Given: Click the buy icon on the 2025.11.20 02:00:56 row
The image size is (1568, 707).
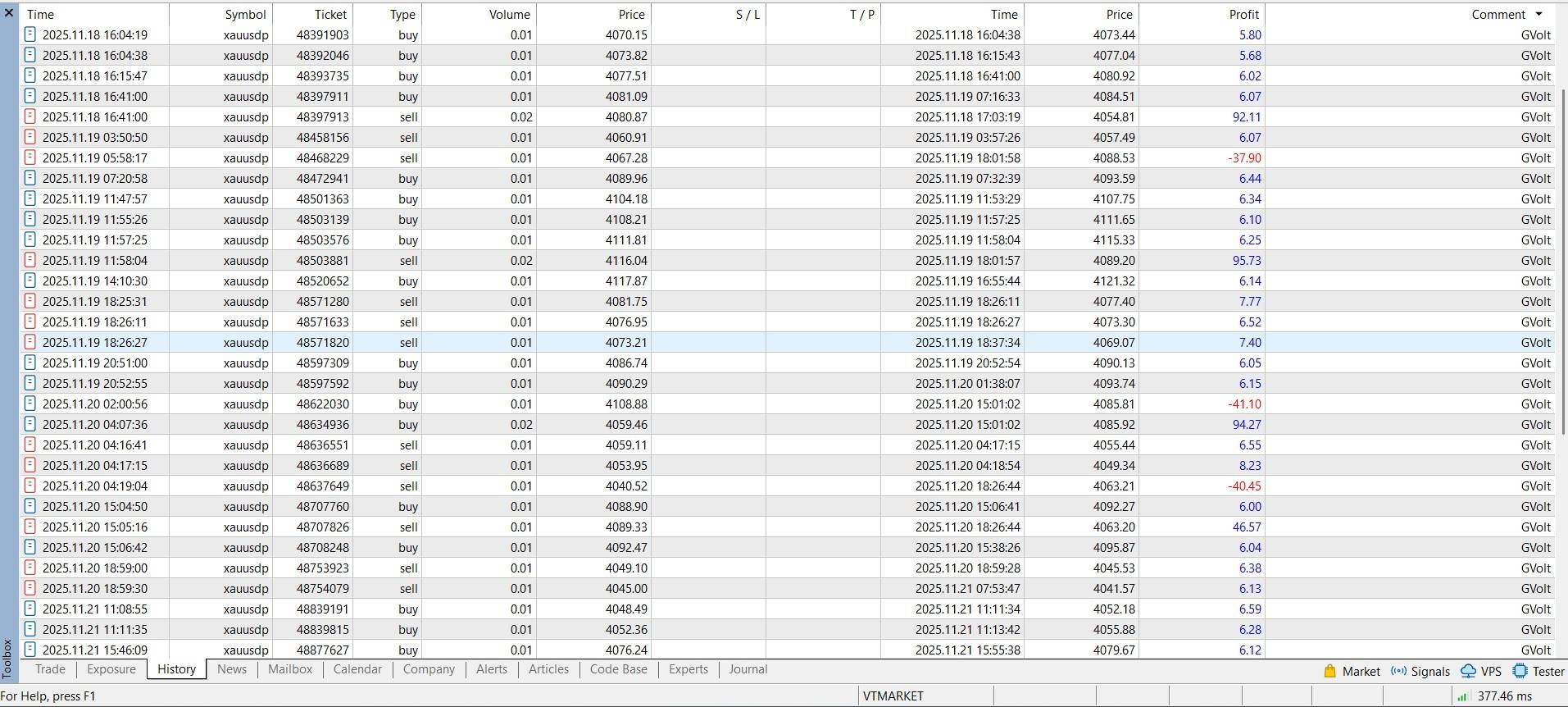Looking at the screenshot, I should (30, 404).
